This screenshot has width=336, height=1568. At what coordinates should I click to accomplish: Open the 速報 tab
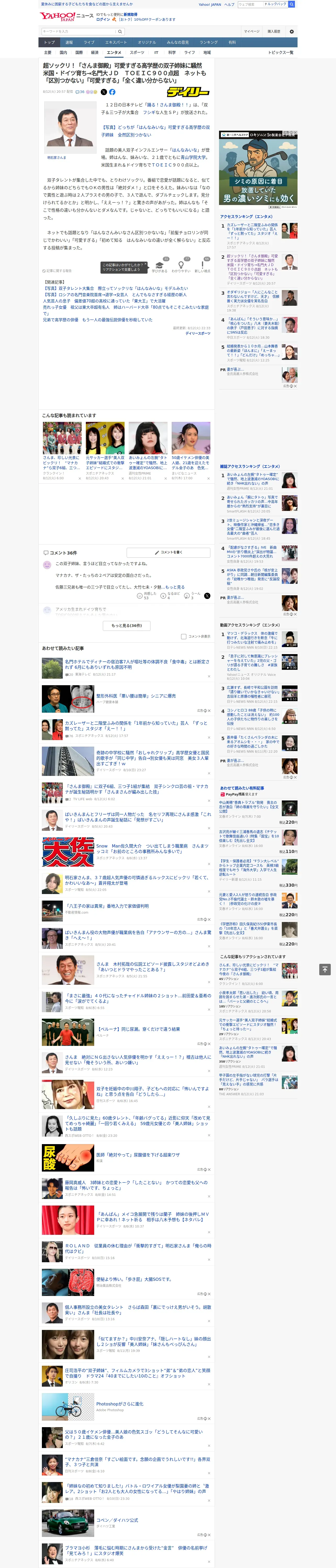[x=69, y=42]
